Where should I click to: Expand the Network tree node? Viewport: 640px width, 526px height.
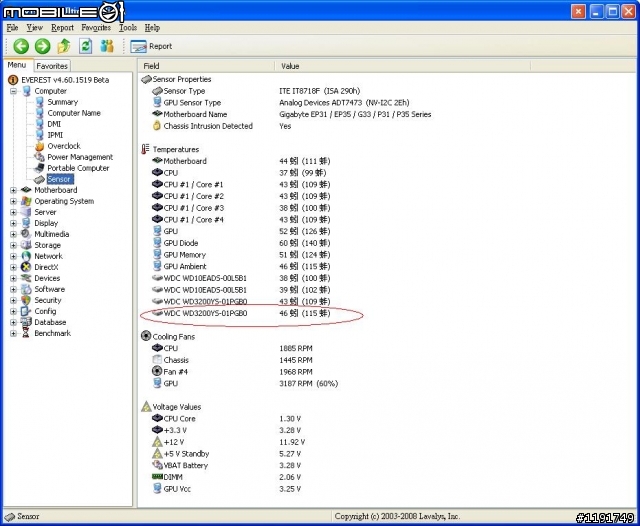[x=13, y=256]
